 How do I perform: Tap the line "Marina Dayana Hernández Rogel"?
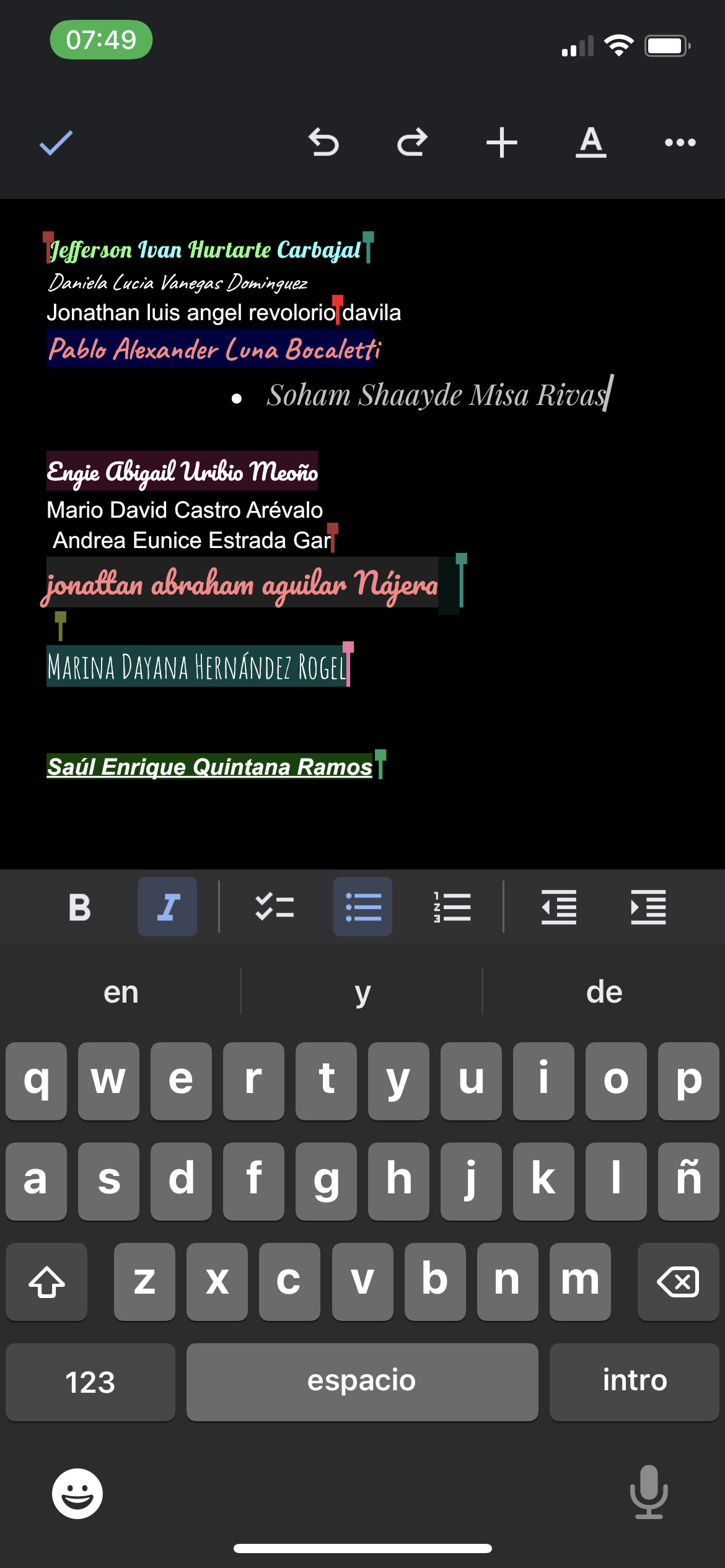197,667
